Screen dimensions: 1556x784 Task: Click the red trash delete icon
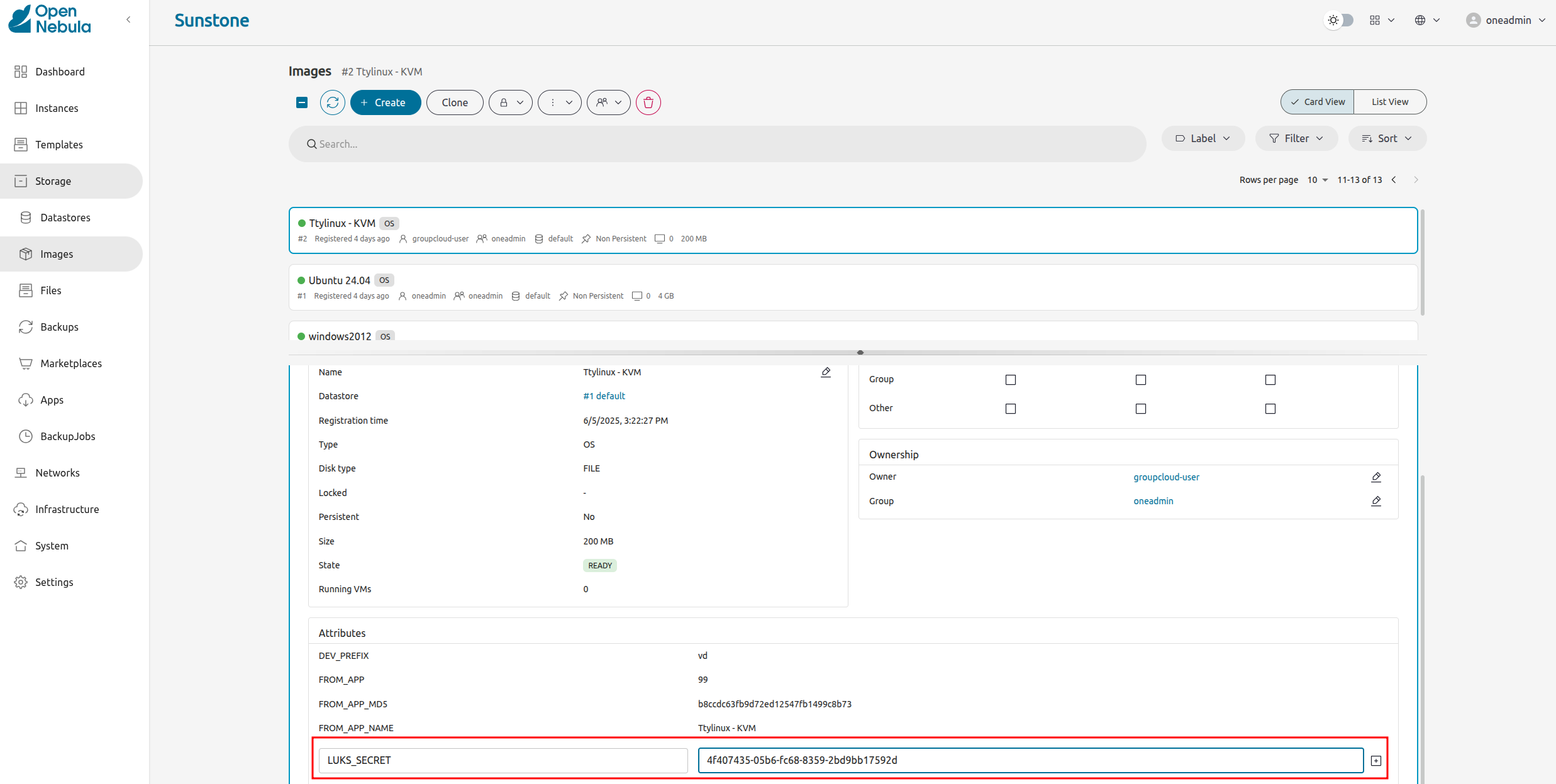tap(648, 102)
